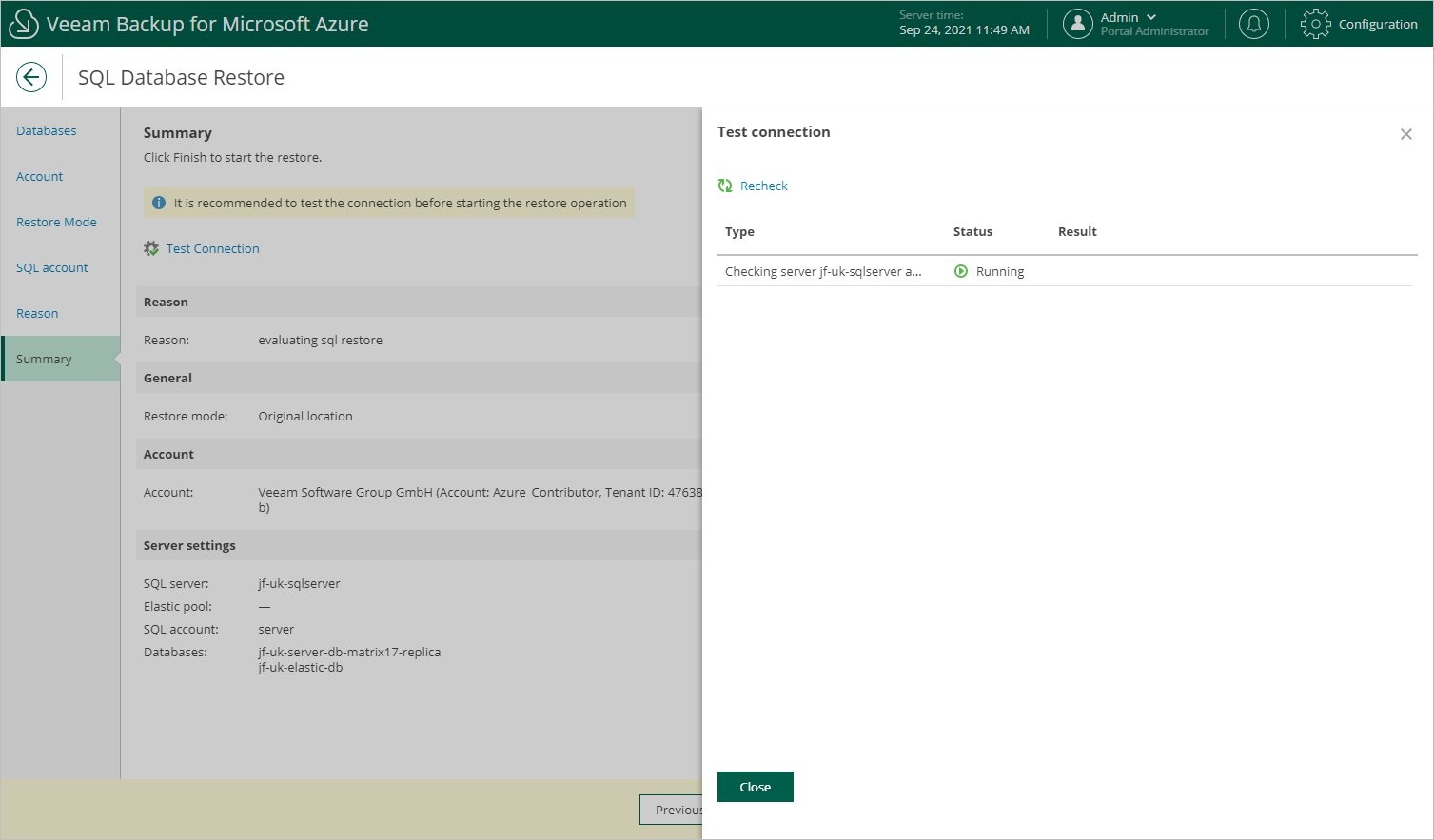Click the SQL account value 'server'
This screenshot has width=1434, height=840.
[x=276, y=629]
